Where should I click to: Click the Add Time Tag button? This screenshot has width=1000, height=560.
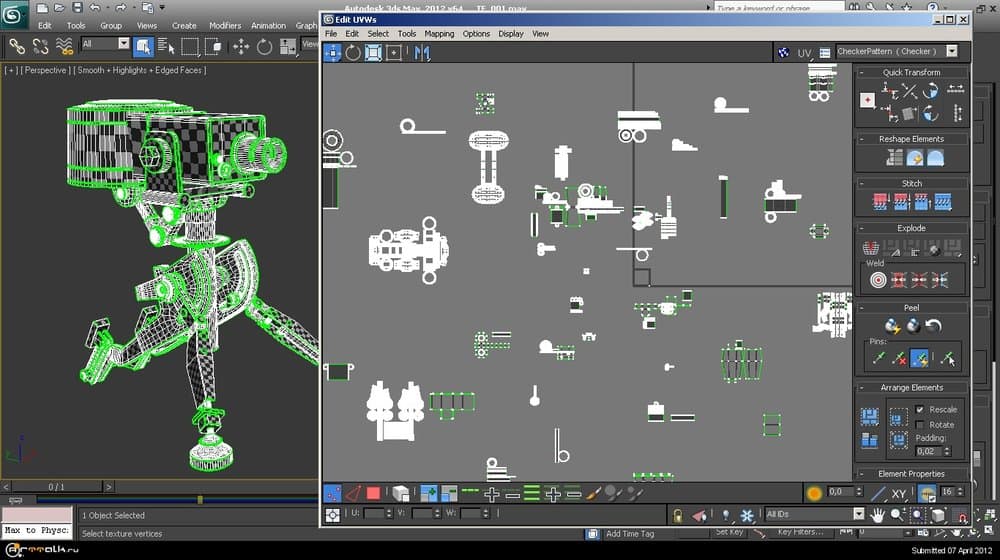[630, 534]
